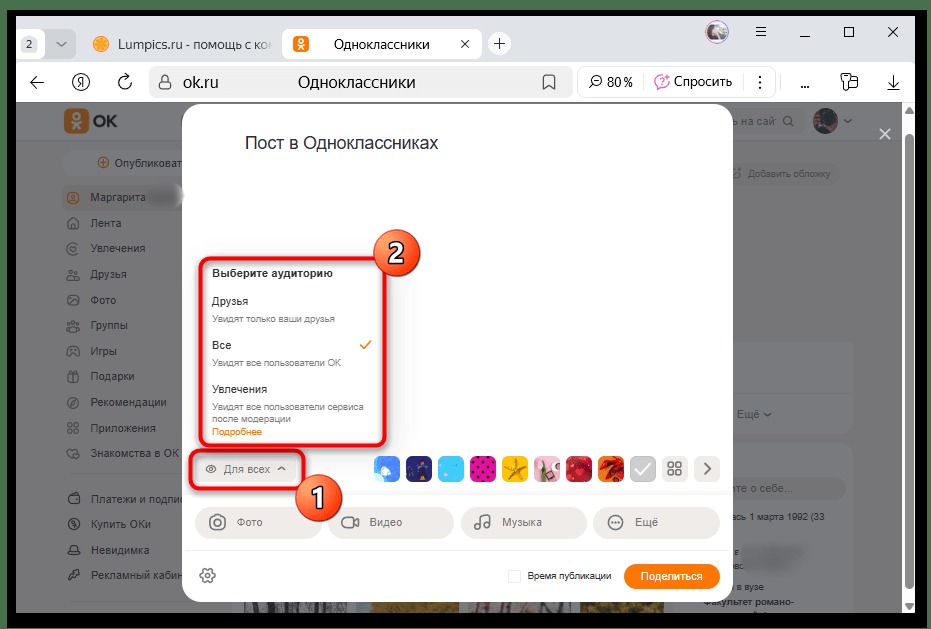Switch to Lumpics.ru tab
The width and height of the screenshot is (931, 629).
[184, 44]
